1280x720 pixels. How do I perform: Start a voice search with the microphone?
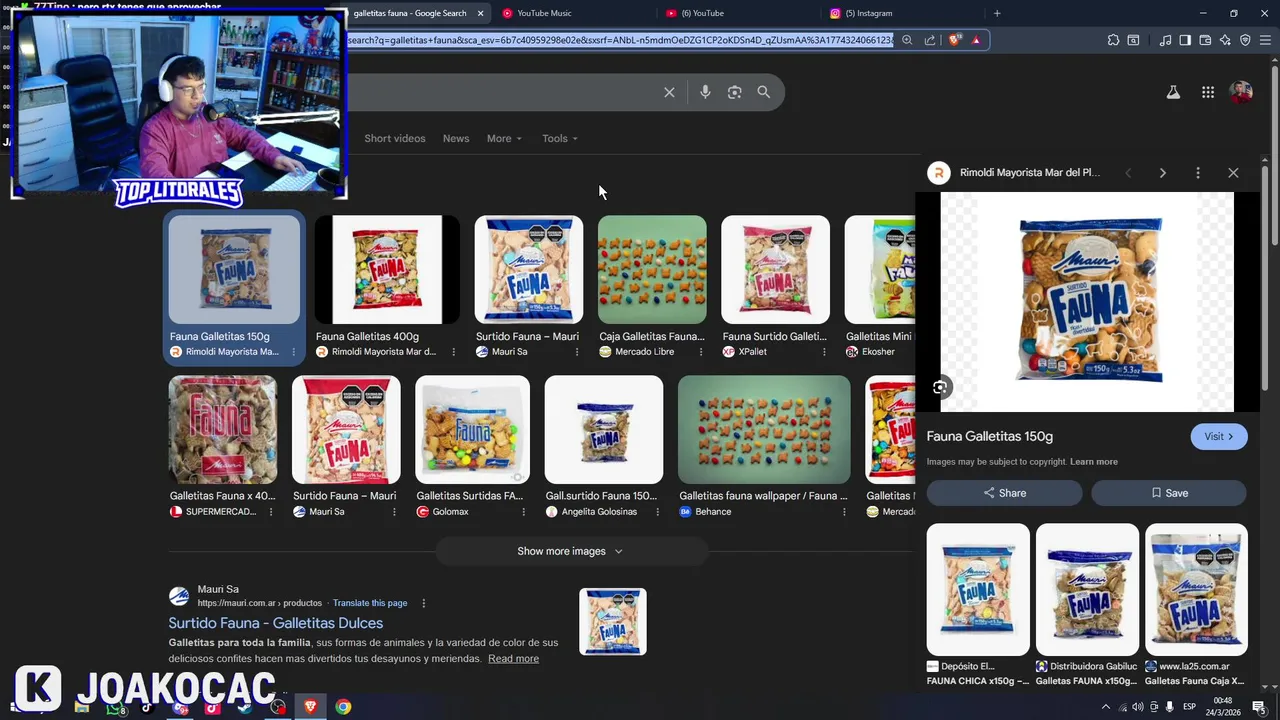pyautogui.click(x=705, y=92)
